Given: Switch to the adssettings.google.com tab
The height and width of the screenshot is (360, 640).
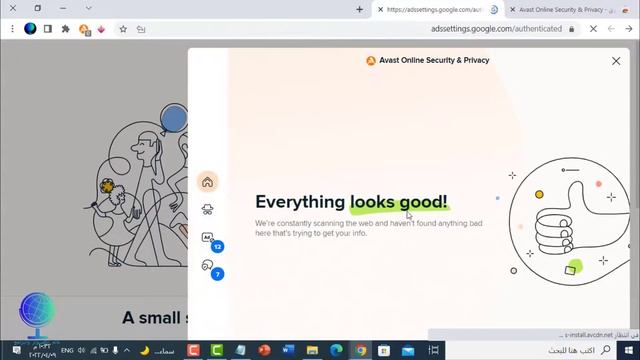Looking at the screenshot, I should tap(438, 9).
